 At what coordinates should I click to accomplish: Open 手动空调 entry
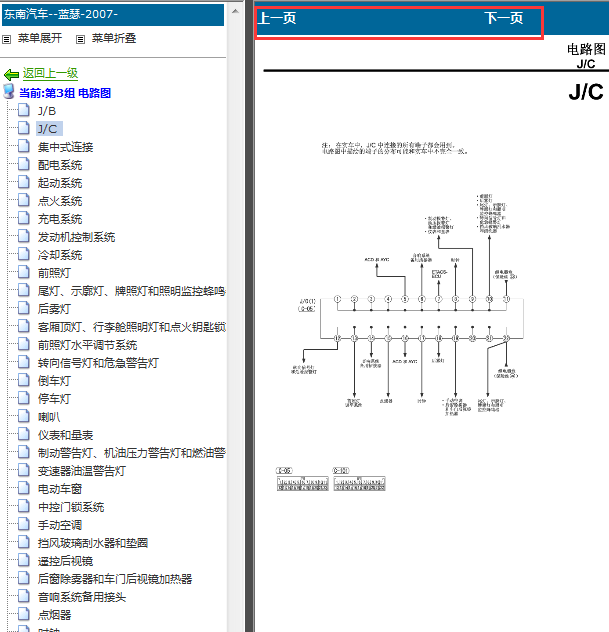click(60, 525)
